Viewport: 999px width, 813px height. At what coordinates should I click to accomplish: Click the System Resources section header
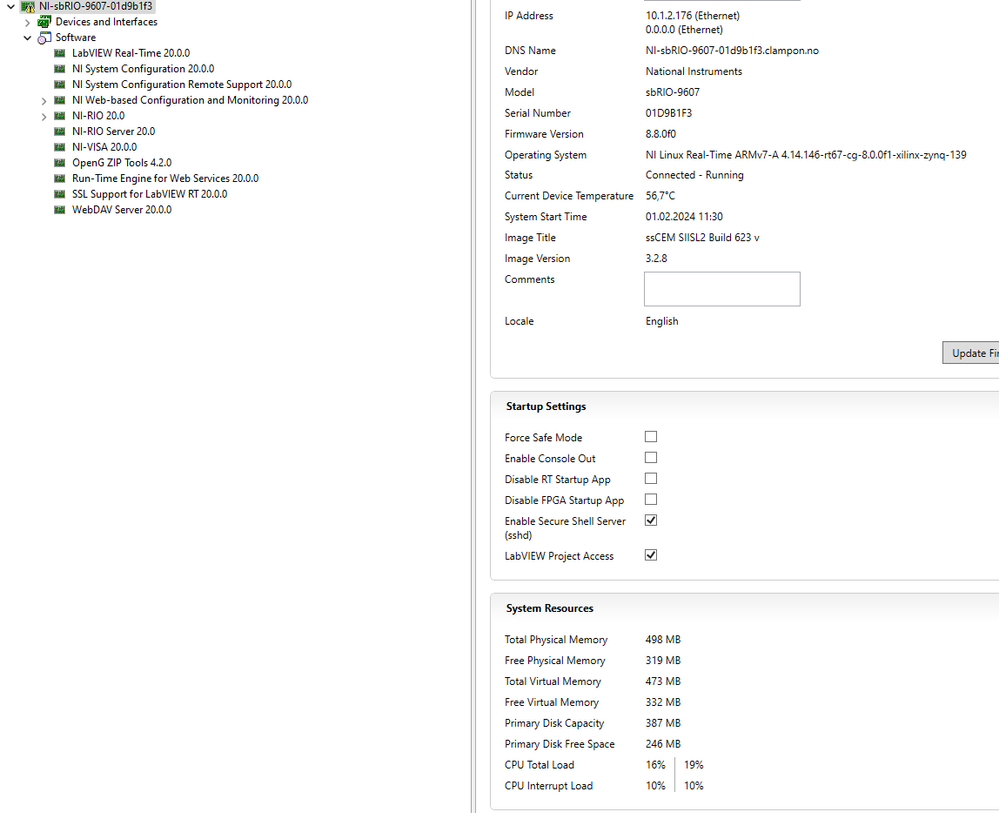coord(550,608)
